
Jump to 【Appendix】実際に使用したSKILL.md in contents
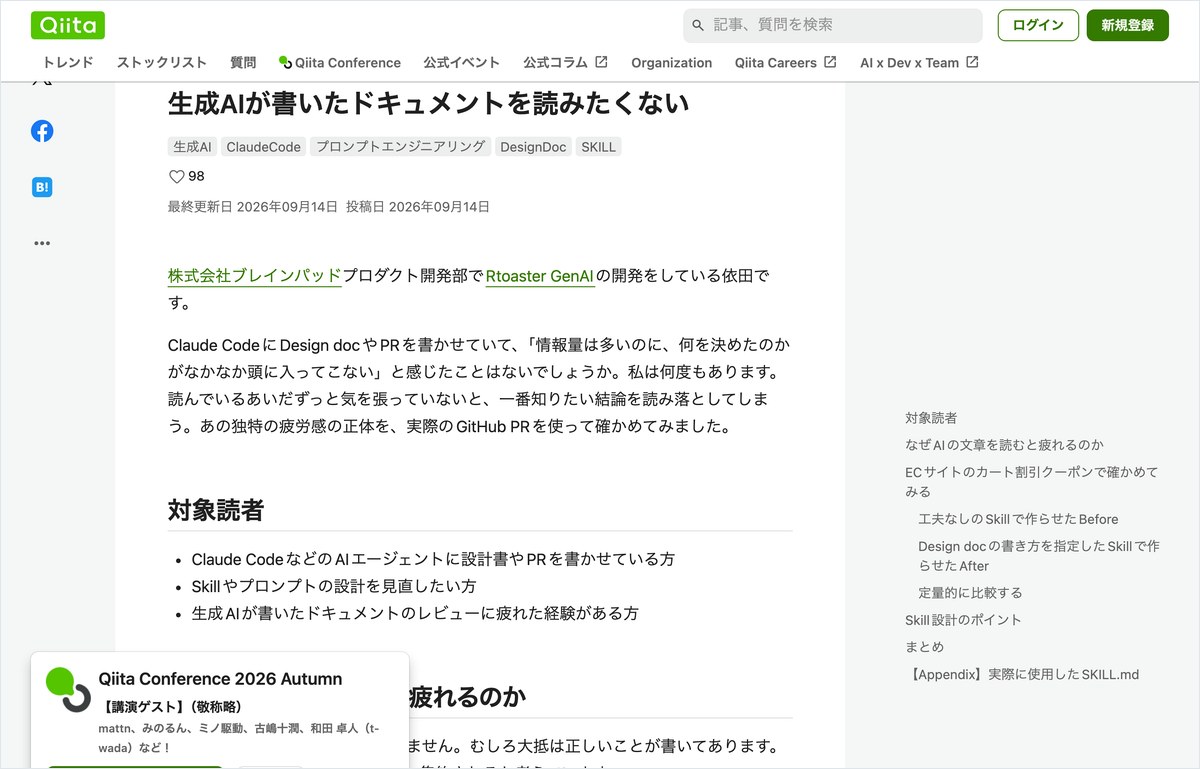tap(1022, 674)
